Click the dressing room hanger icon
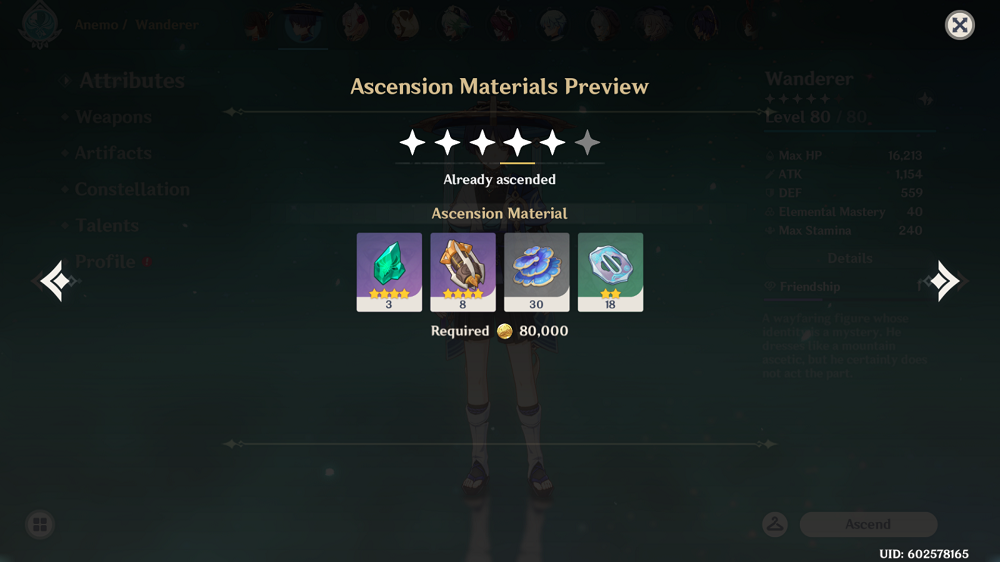This screenshot has width=1000, height=562. click(x=775, y=524)
